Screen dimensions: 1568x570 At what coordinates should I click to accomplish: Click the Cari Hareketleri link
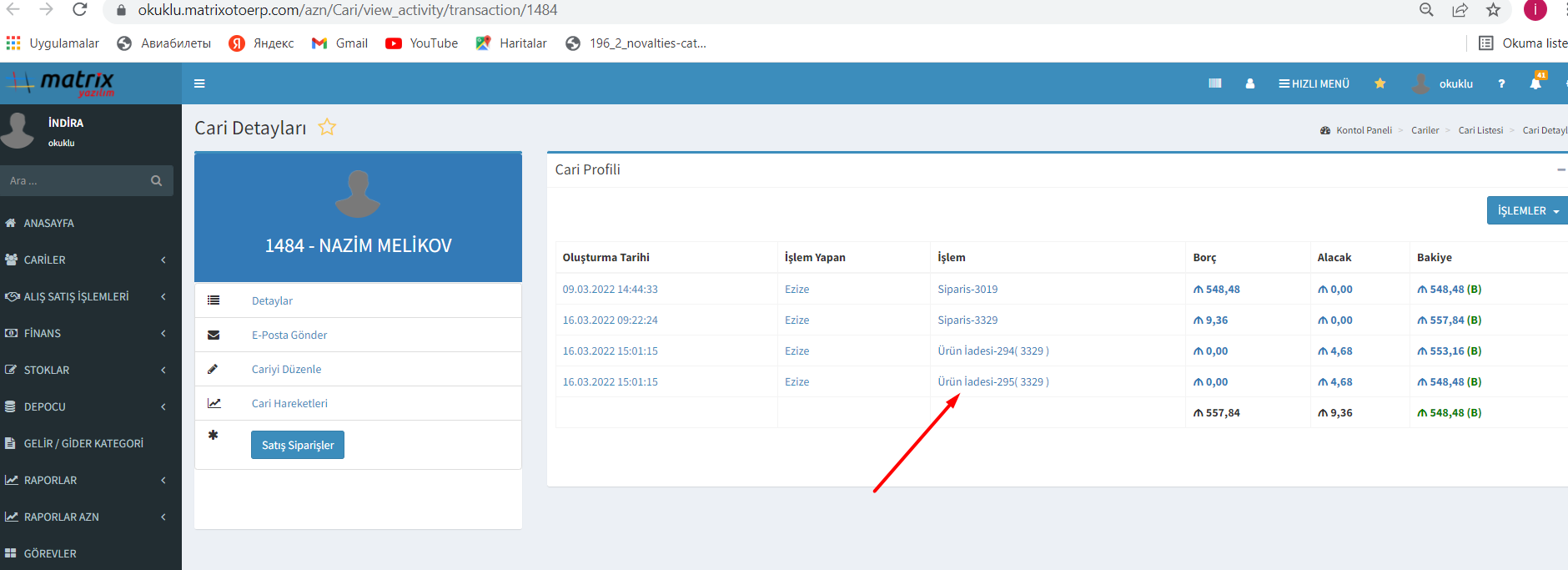pyautogui.click(x=289, y=403)
